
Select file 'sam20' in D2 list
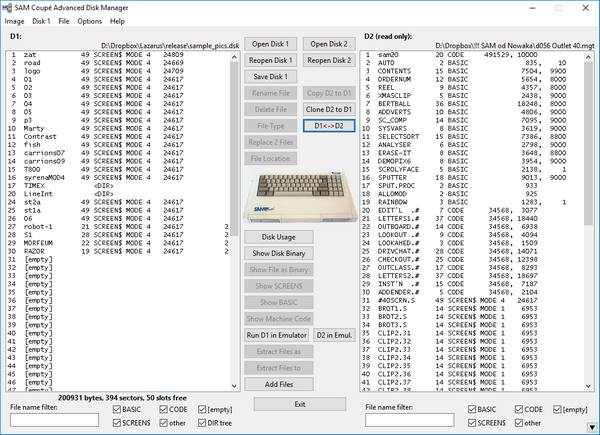coord(473,55)
